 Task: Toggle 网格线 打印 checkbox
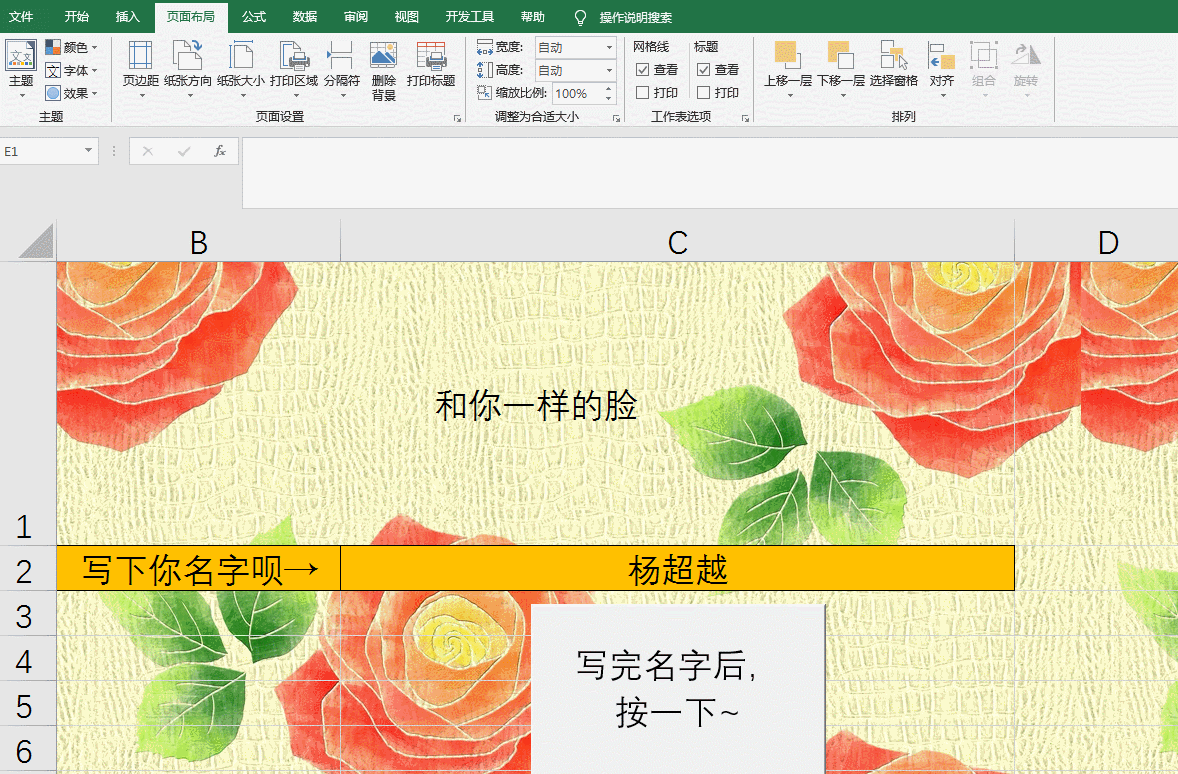(642, 93)
